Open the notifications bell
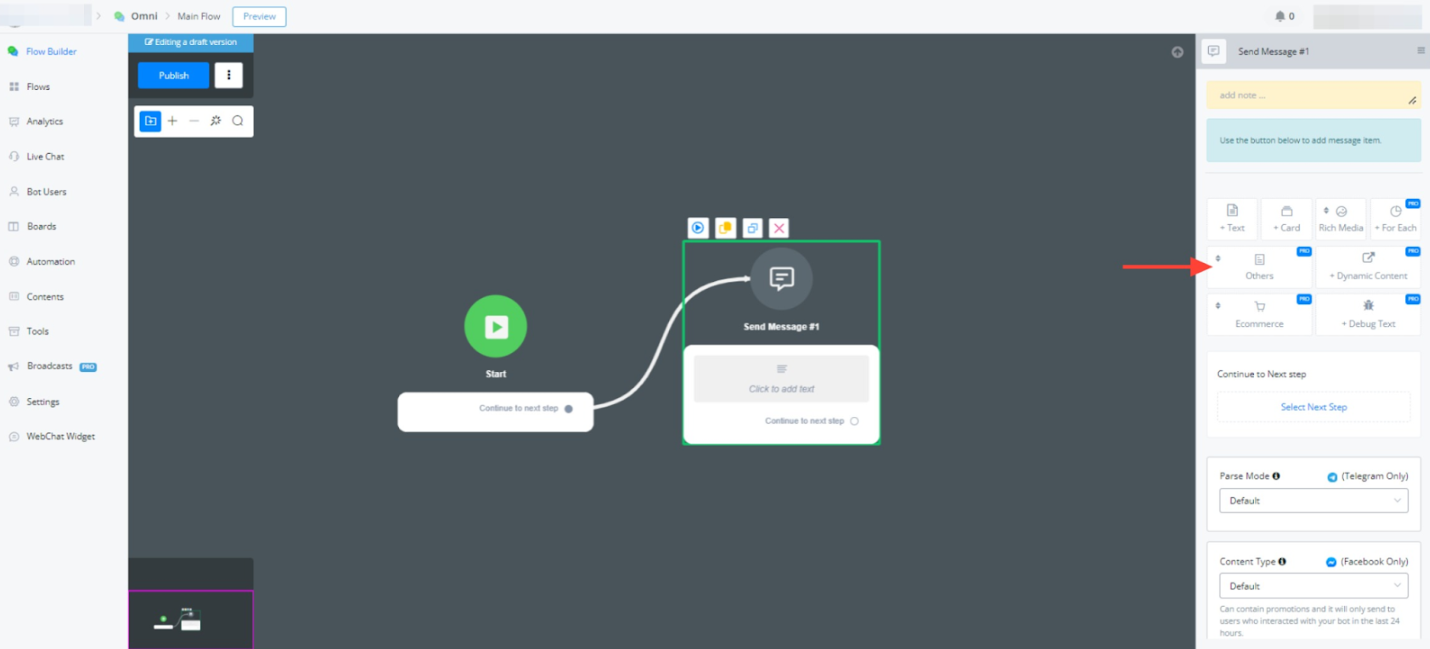 pyautogui.click(x=1280, y=16)
